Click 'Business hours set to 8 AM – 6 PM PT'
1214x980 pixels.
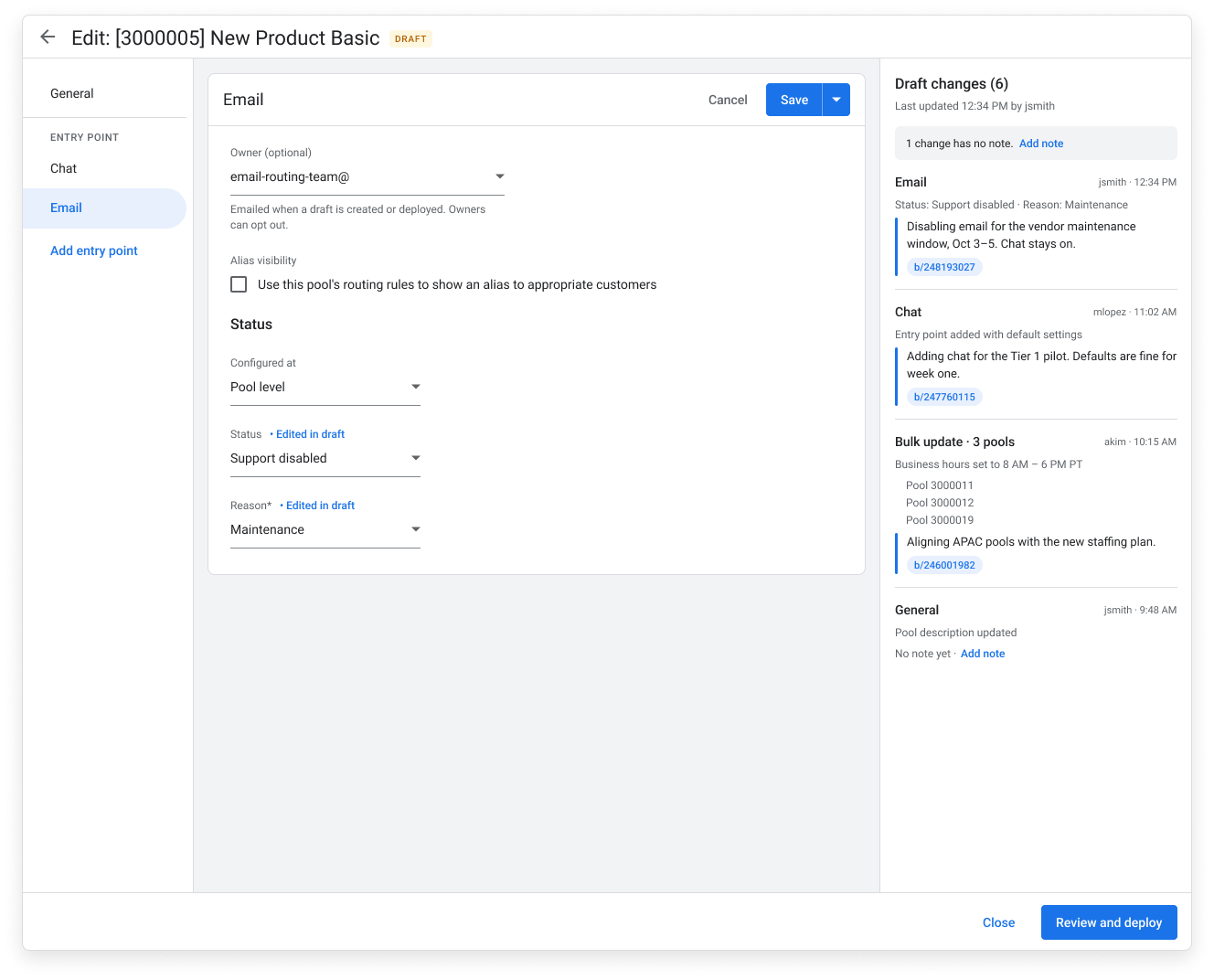[x=988, y=464]
